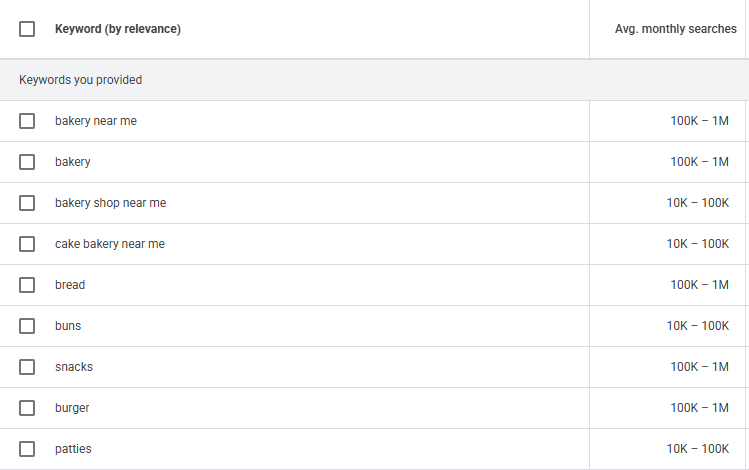749x470 pixels.
Task: Check the box for "bakery near me"
Action: pos(27,121)
